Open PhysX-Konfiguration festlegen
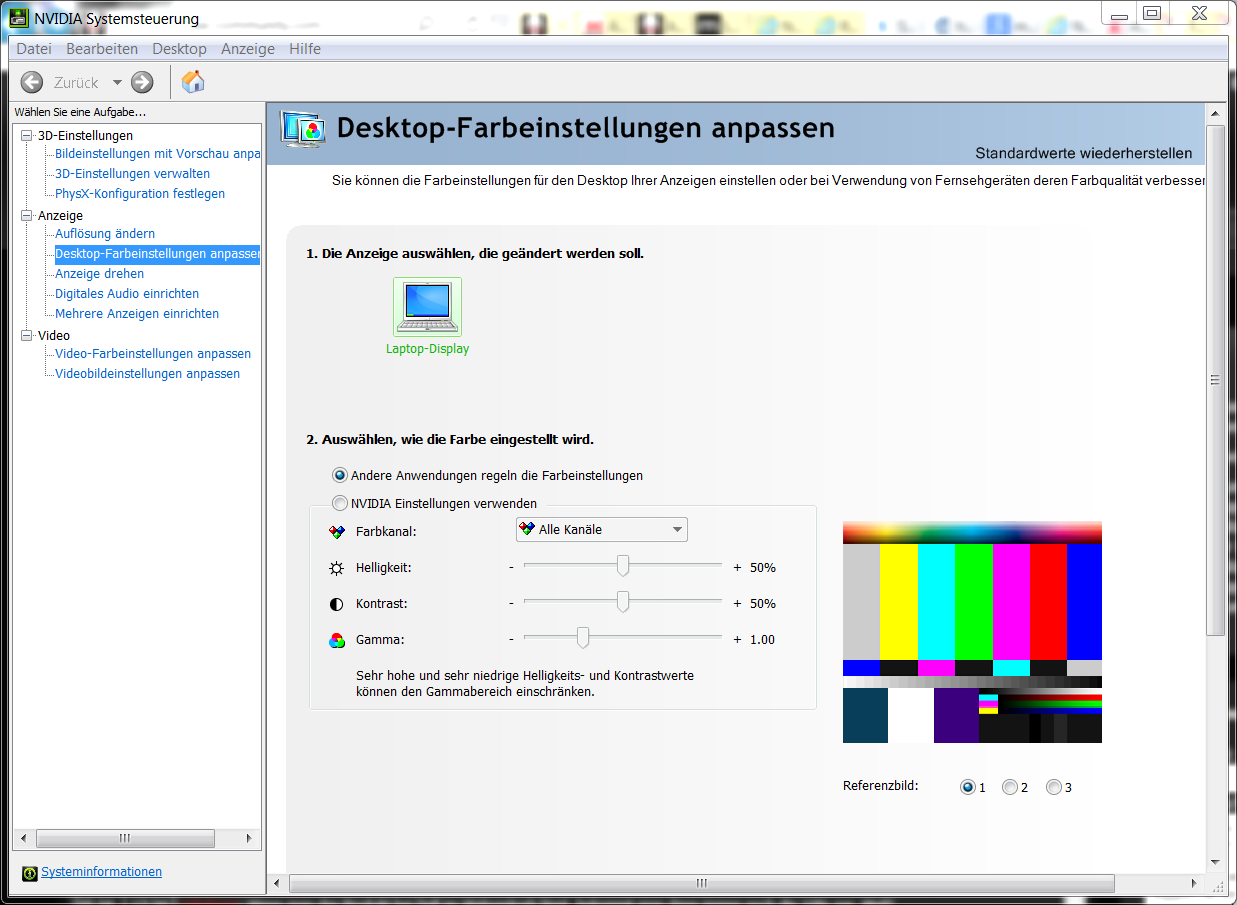Screen dimensions: 1237x905 (x=140, y=194)
